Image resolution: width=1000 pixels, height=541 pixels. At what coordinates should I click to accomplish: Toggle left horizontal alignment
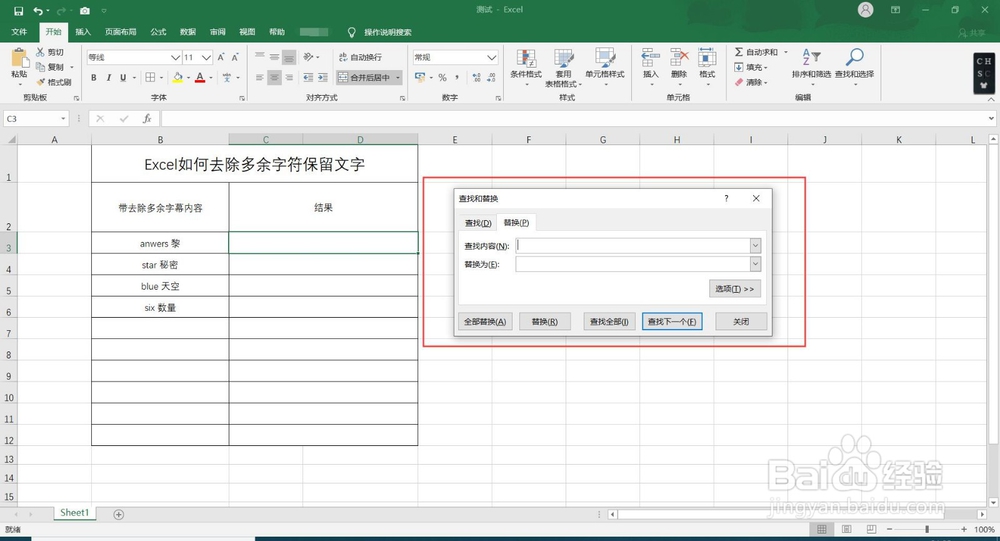(x=260, y=78)
